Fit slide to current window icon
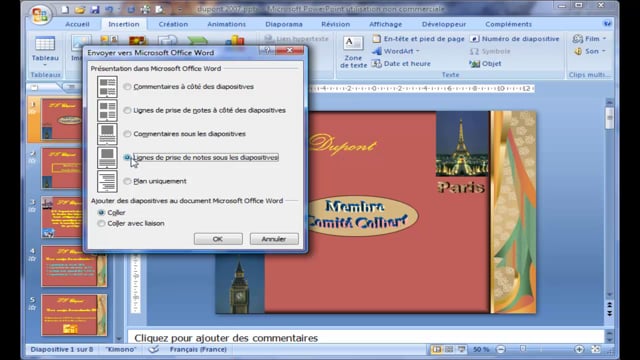Viewport: 640px width, 360px height. [x=596, y=349]
